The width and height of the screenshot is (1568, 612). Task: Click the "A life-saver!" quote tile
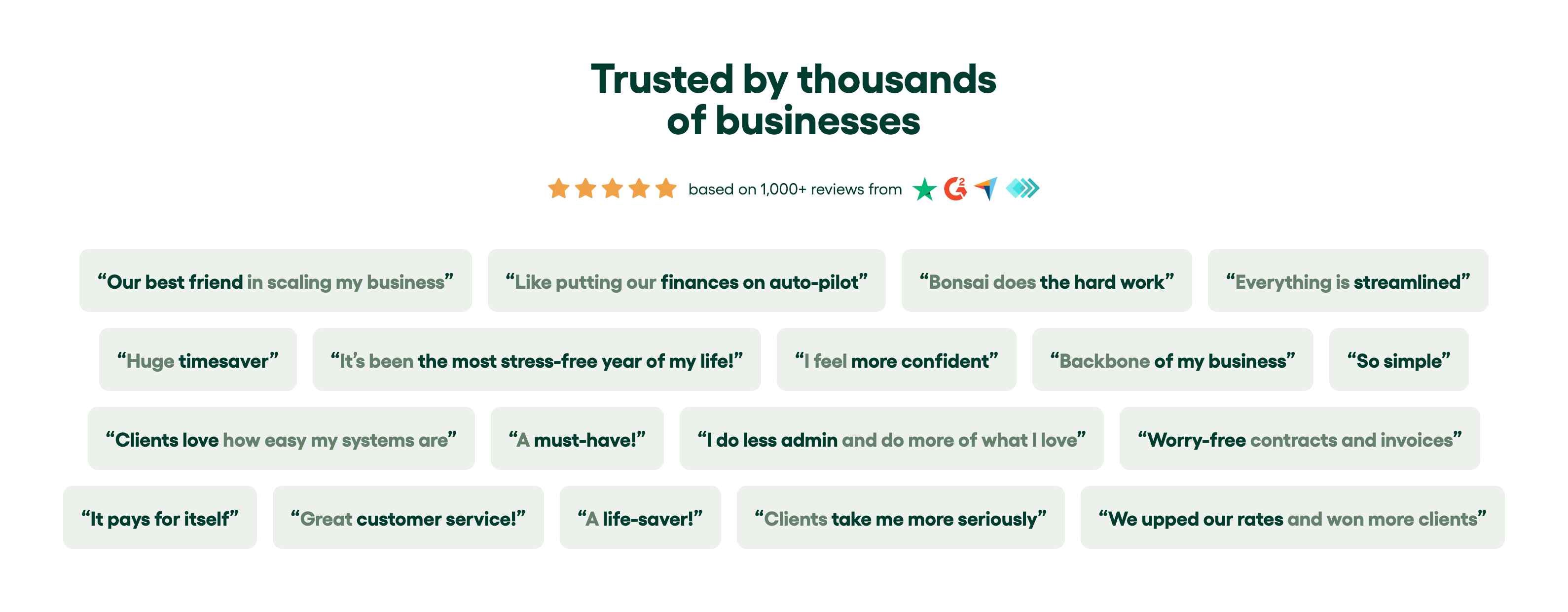click(x=640, y=518)
